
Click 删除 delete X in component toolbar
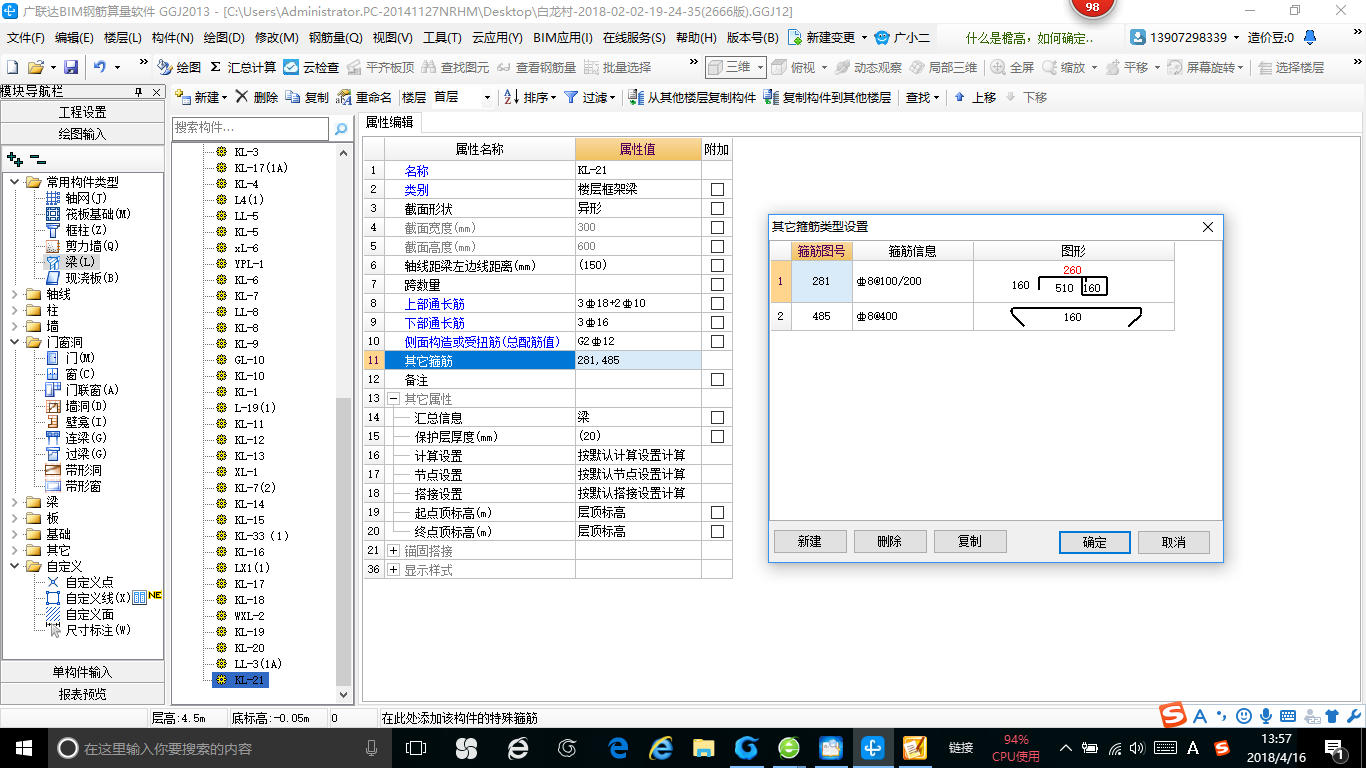[x=257, y=97]
